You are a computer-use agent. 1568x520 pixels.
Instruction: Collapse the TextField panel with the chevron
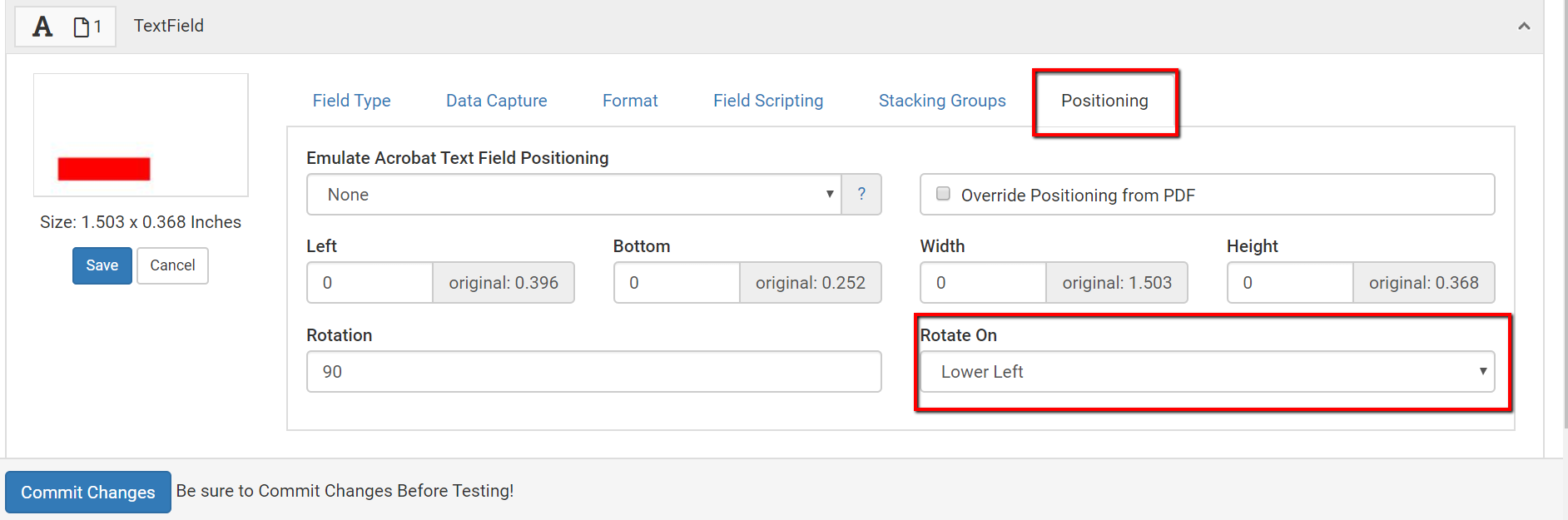tap(1524, 26)
